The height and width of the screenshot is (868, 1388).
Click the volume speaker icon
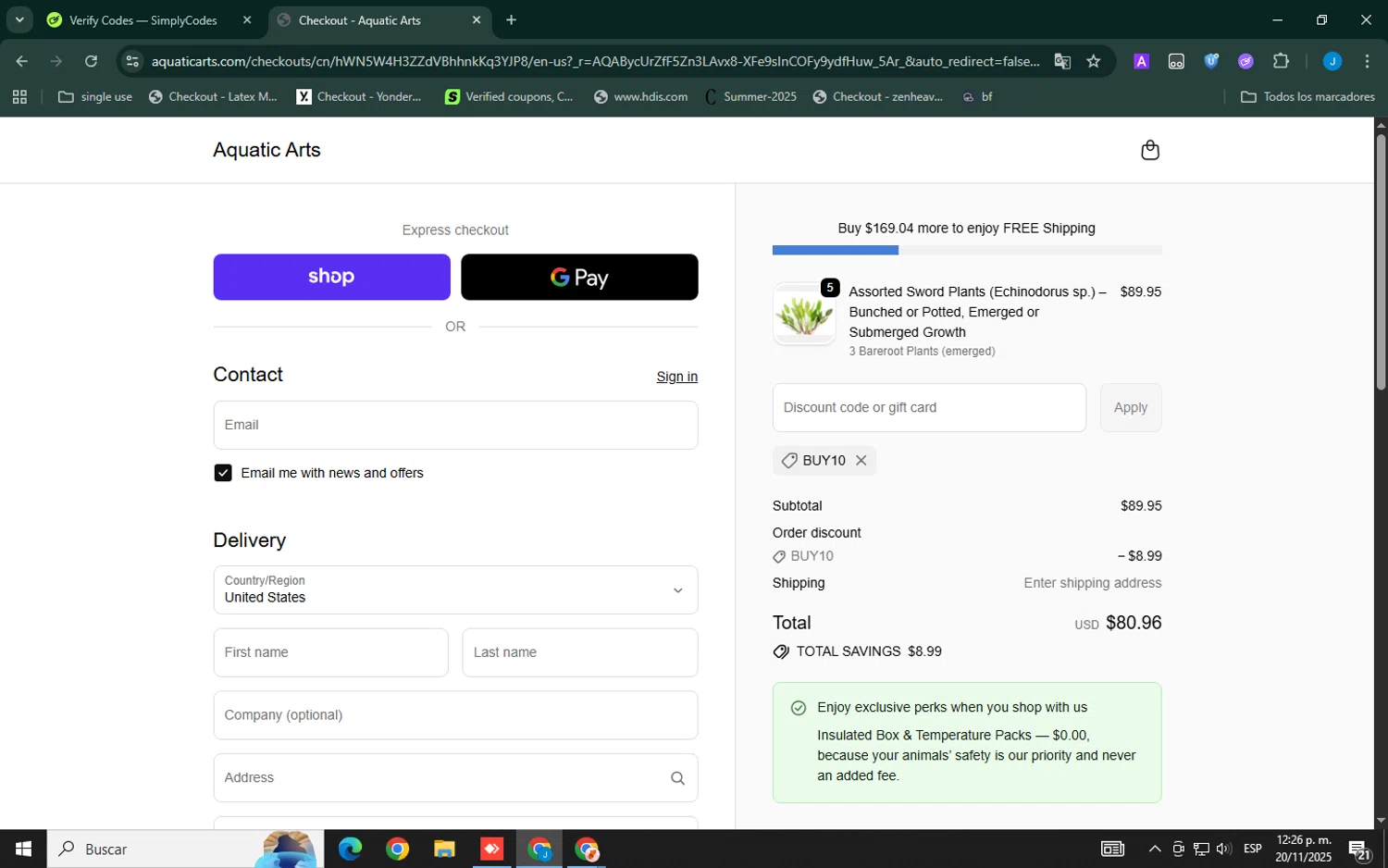[1224, 849]
